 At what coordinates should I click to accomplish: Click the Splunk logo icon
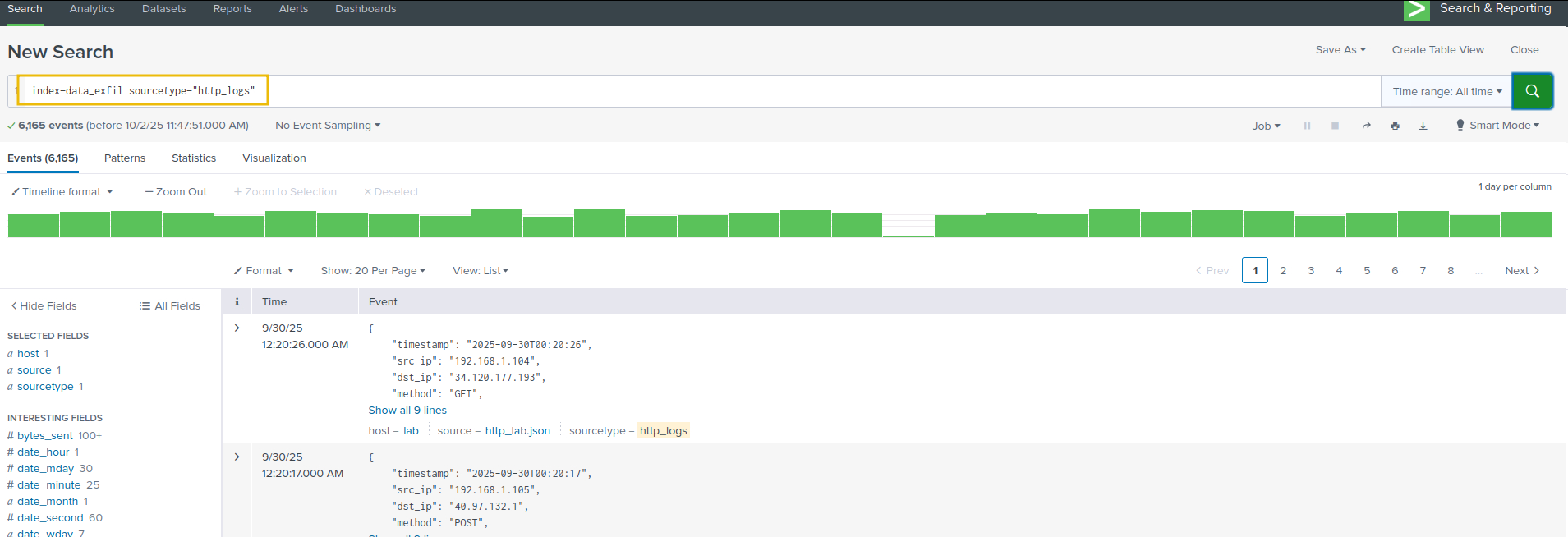coord(1416,10)
